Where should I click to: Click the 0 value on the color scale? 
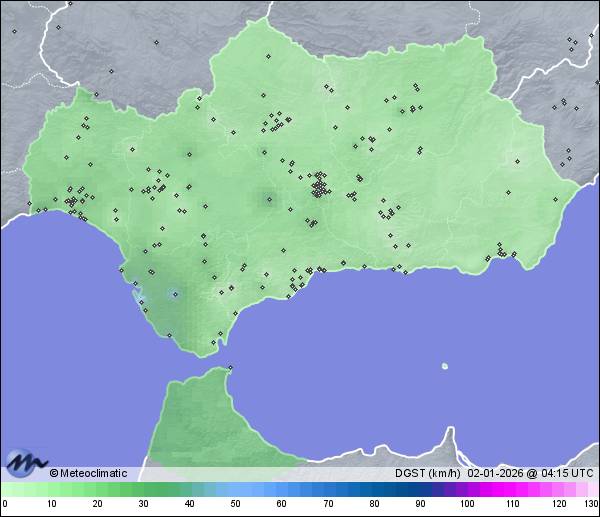[x=4, y=503]
